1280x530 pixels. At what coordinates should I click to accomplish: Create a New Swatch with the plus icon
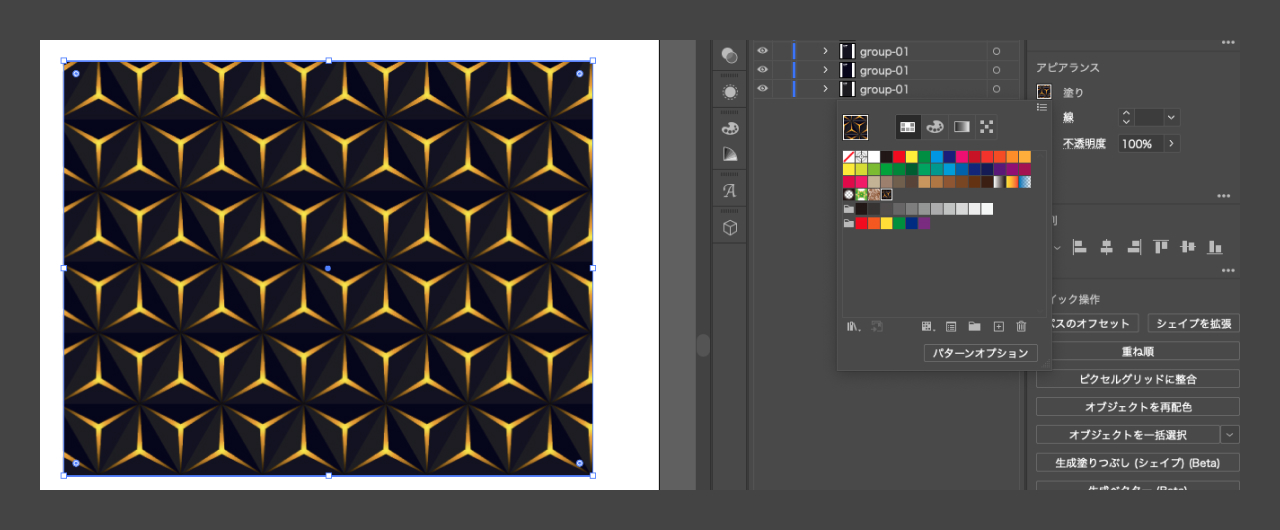(x=998, y=326)
